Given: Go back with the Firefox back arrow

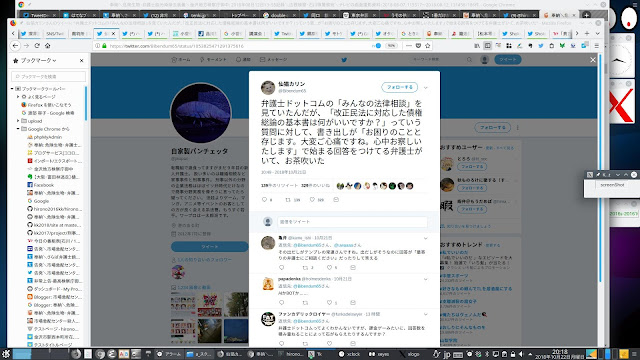Looking at the screenshot, I should 15,46.
